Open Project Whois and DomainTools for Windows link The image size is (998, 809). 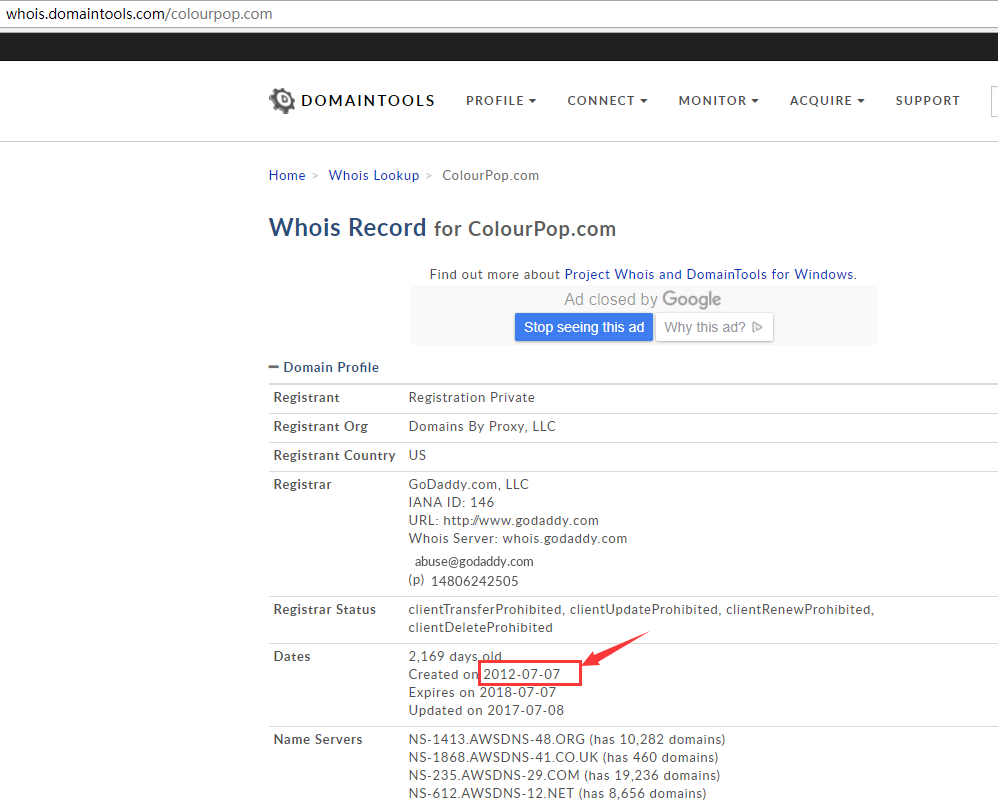point(709,274)
